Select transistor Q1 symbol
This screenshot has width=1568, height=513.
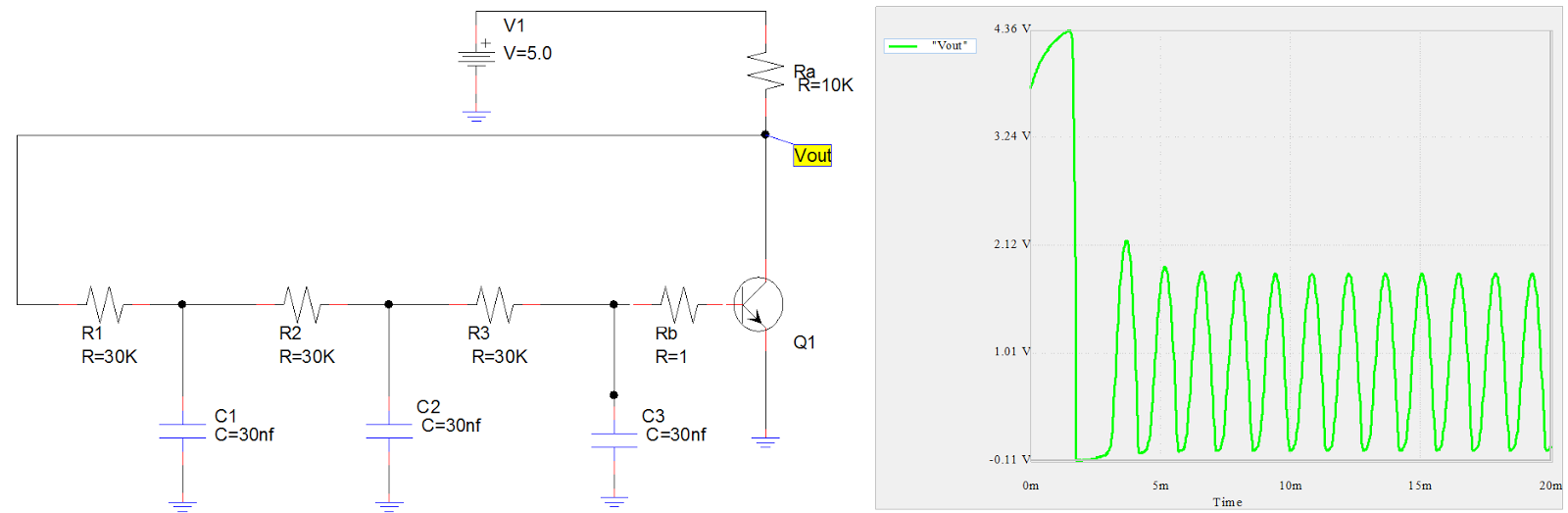[x=758, y=304]
